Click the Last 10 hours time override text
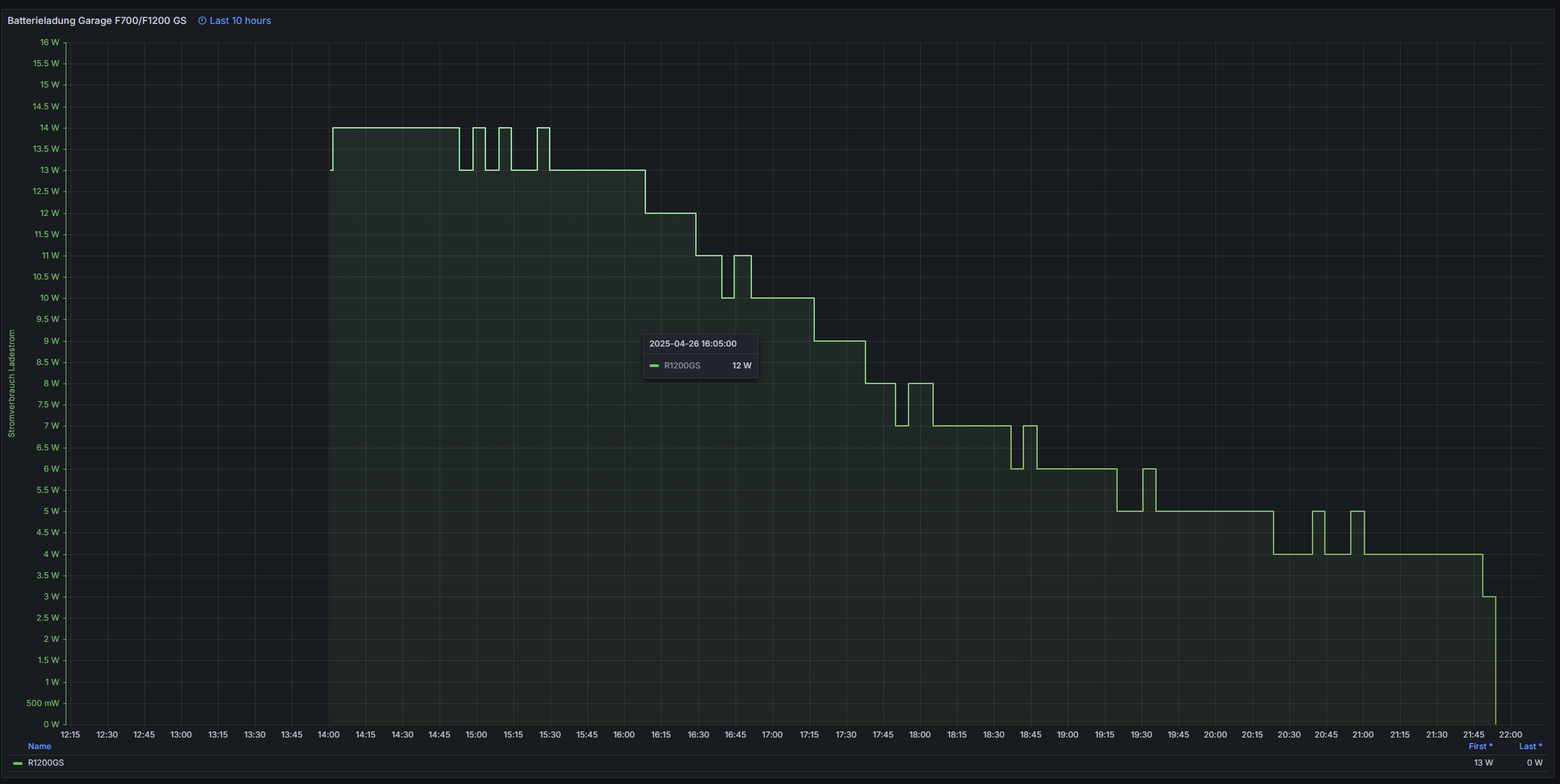 240,21
